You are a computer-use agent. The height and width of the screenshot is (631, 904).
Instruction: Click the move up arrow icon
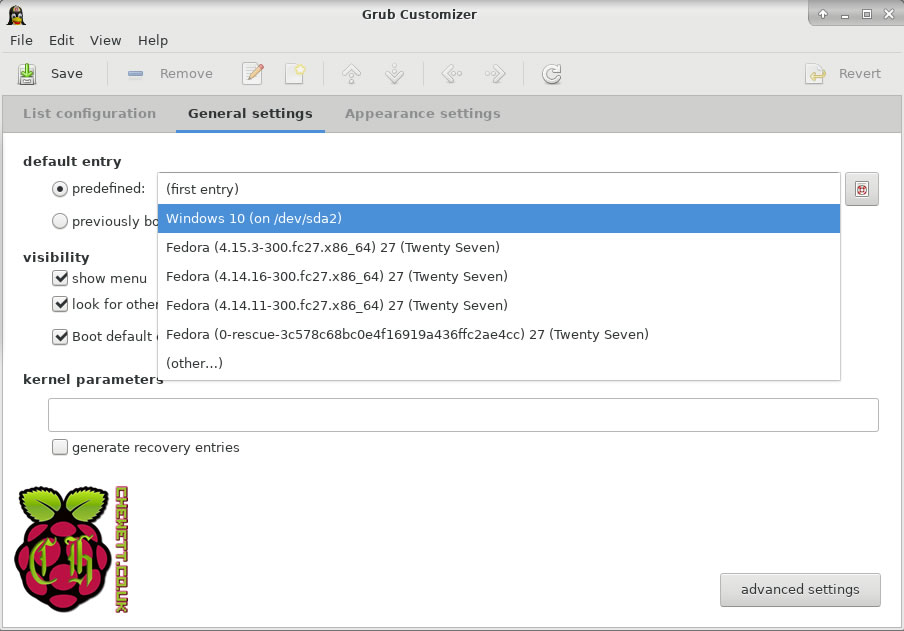click(x=351, y=73)
